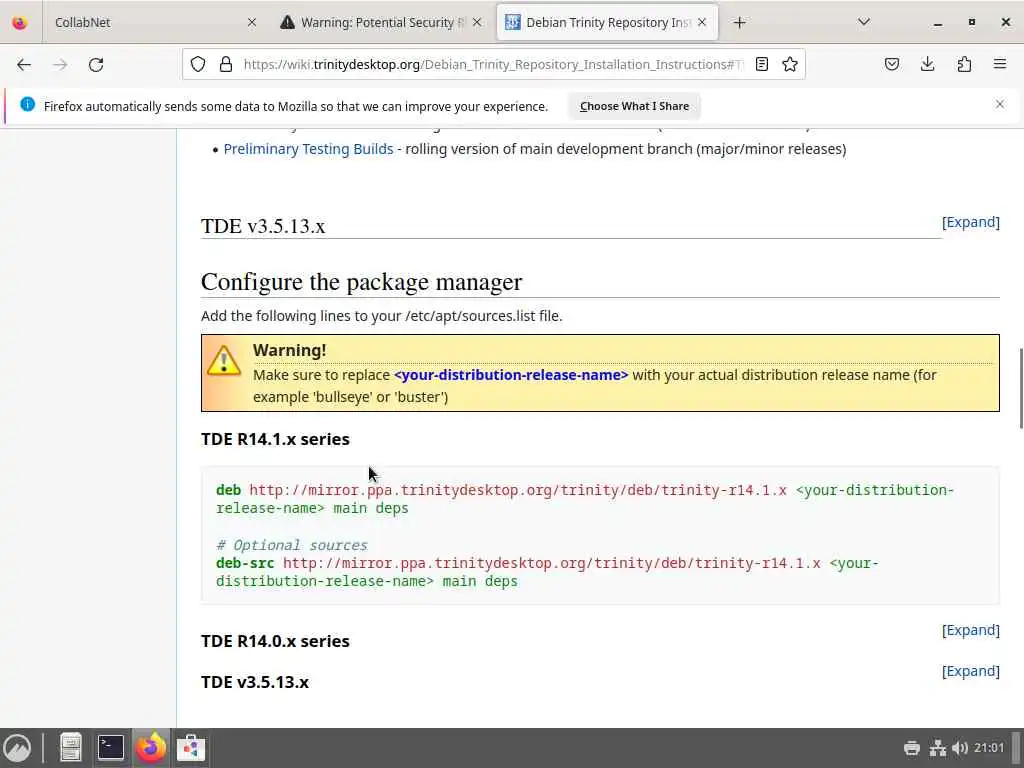Open tracking protection shield icon
Image resolution: width=1024 pixels, height=768 pixels.
(198, 64)
